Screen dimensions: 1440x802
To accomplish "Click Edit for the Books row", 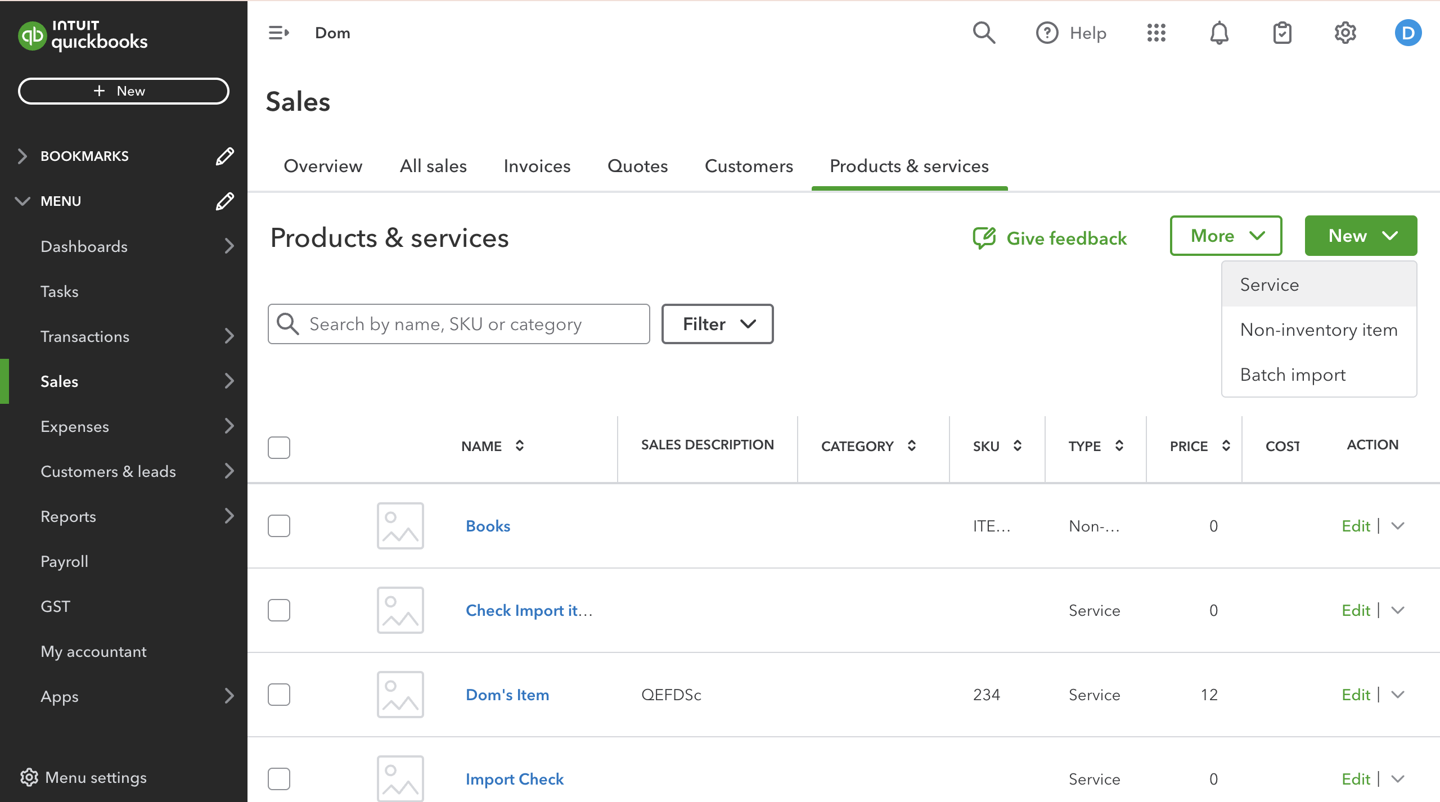I will click(x=1356, y=526).
